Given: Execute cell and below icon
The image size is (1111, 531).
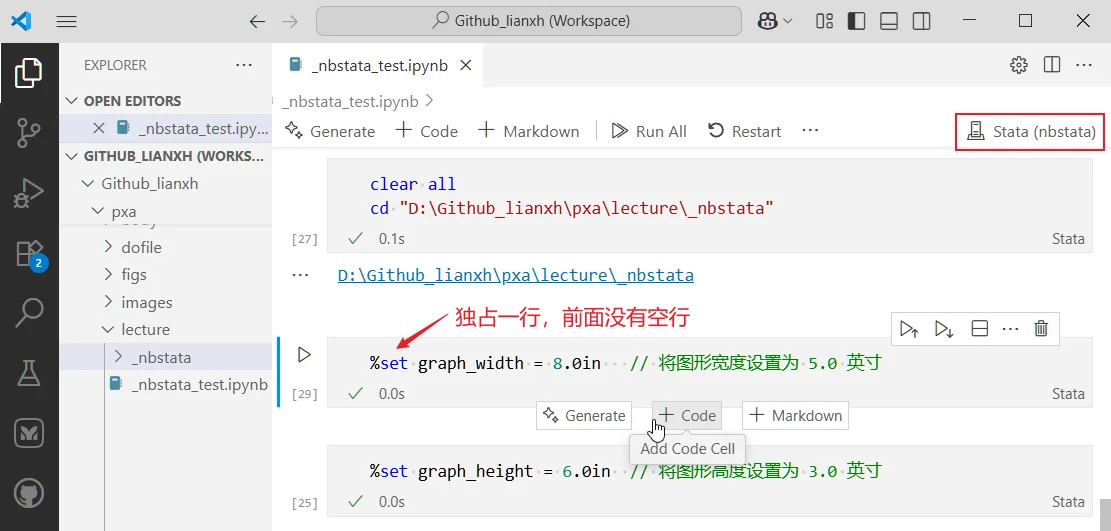Looking at the screenshot, I should coord(944,329).
